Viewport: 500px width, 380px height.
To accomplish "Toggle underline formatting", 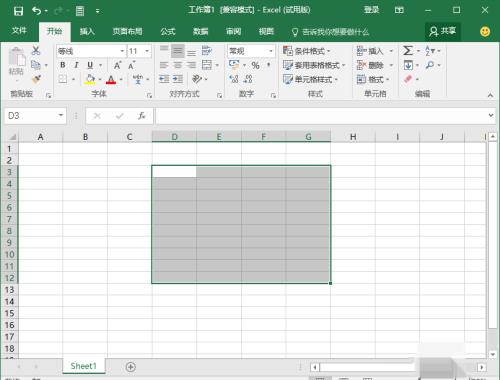I will (x=90, y=65).
